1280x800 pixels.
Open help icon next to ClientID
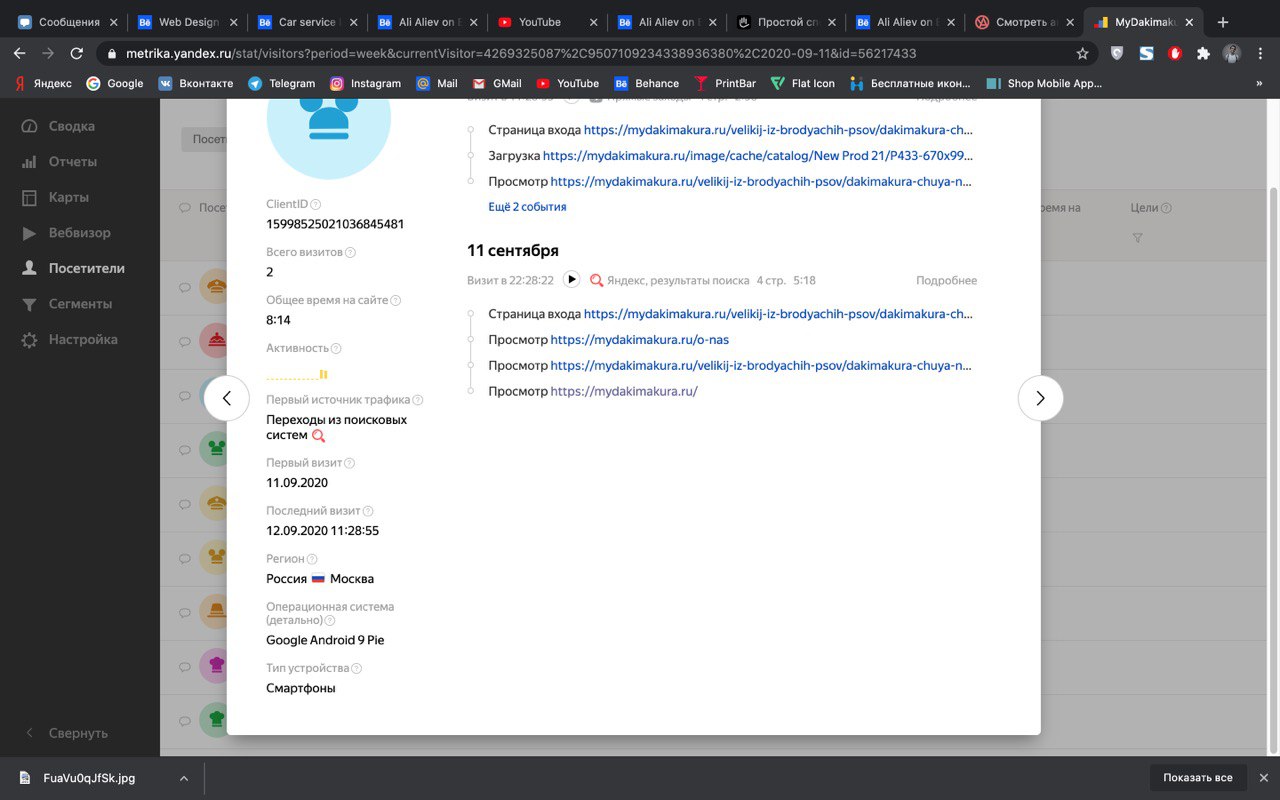tap(316, 204)
